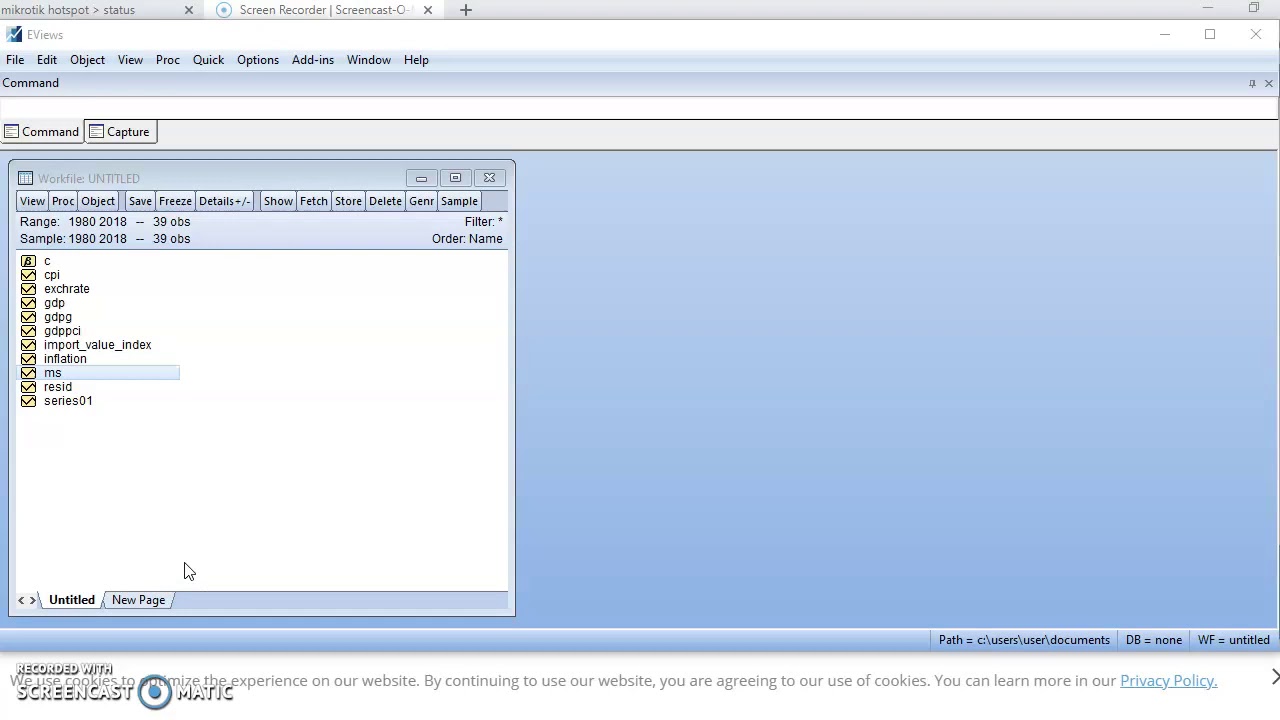Dismiss the cookie notice banner
This screenshot has width=1280, height=720.
click(x=1274, y=677)
